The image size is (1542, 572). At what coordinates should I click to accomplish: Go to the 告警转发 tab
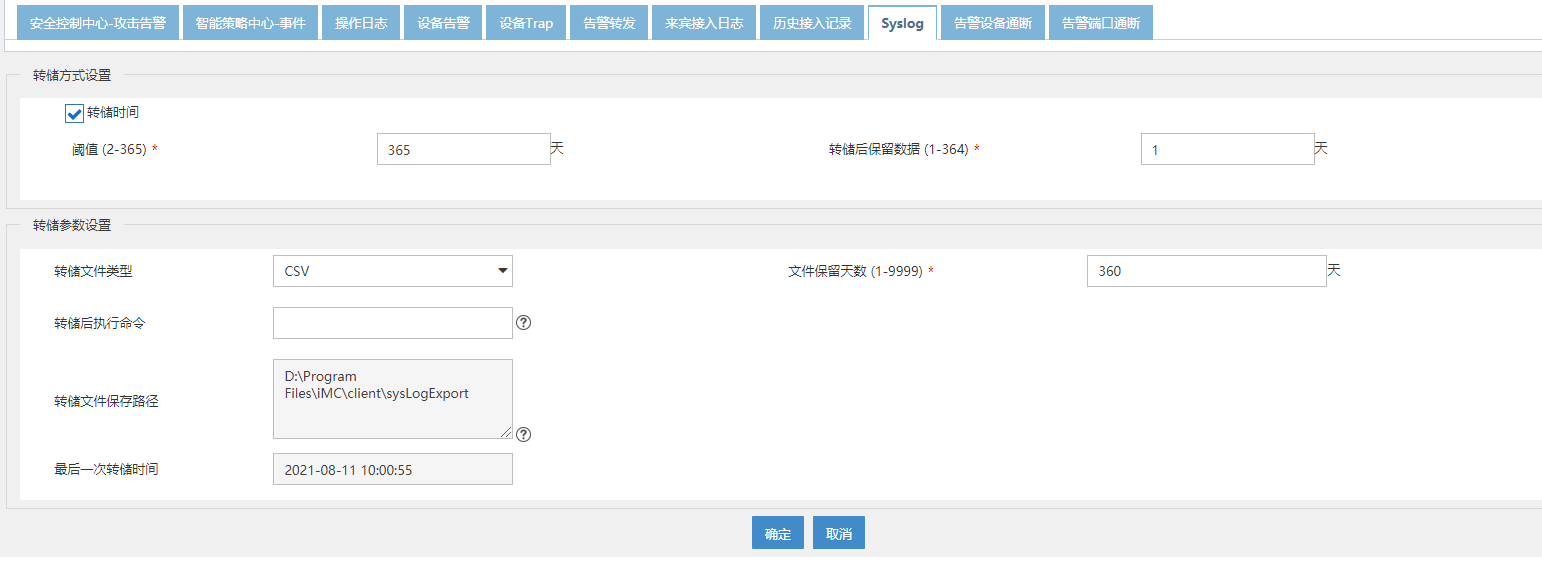609,23
